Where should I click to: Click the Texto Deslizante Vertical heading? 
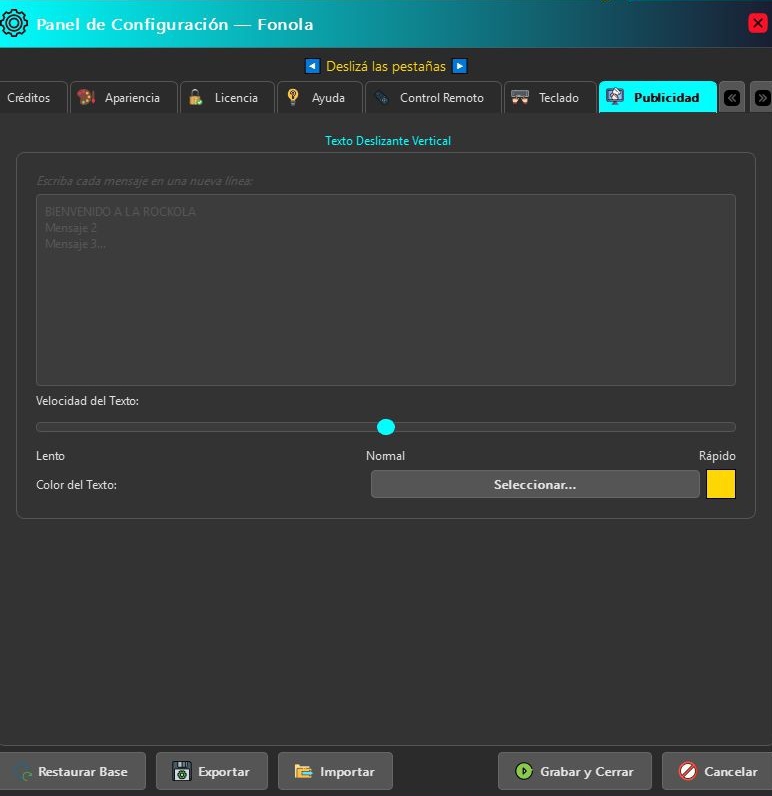(x=388, y=141)
